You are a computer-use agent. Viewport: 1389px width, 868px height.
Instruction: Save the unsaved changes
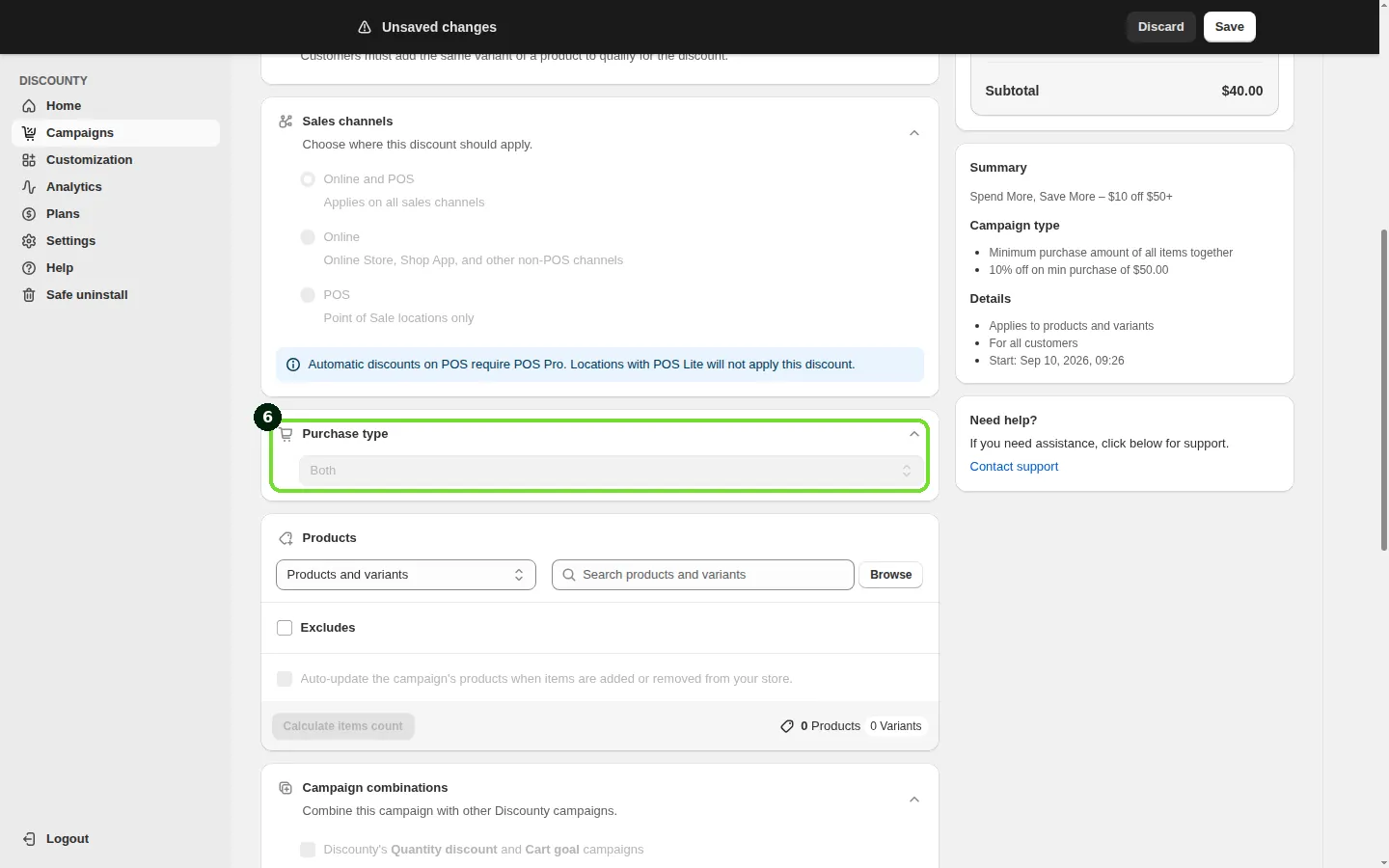pyautogui.click(x=1230, y=27)
